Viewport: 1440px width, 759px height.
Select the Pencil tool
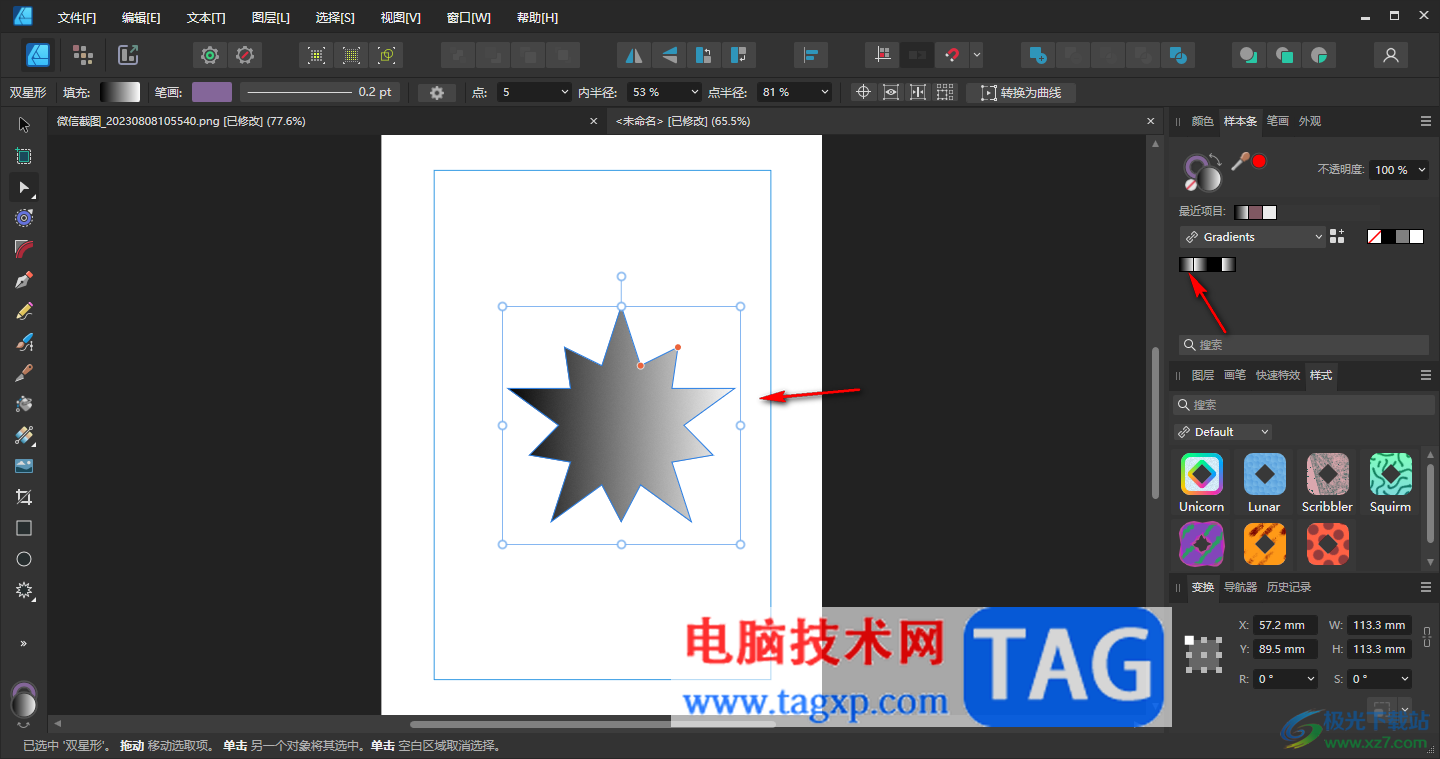pos(24,311)
